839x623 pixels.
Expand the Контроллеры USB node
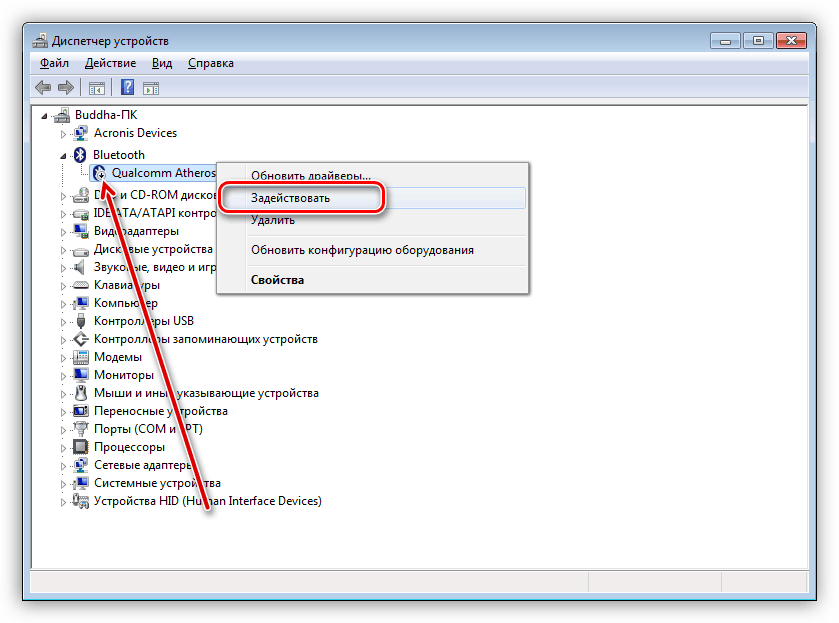(x=63, y=322)
